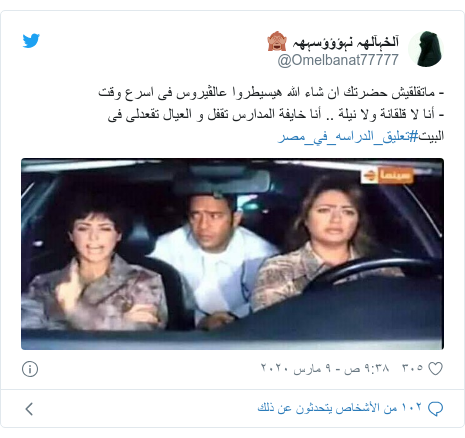465x438 pixels.
Task: Click the author display name text
Action: coord(345,42)
